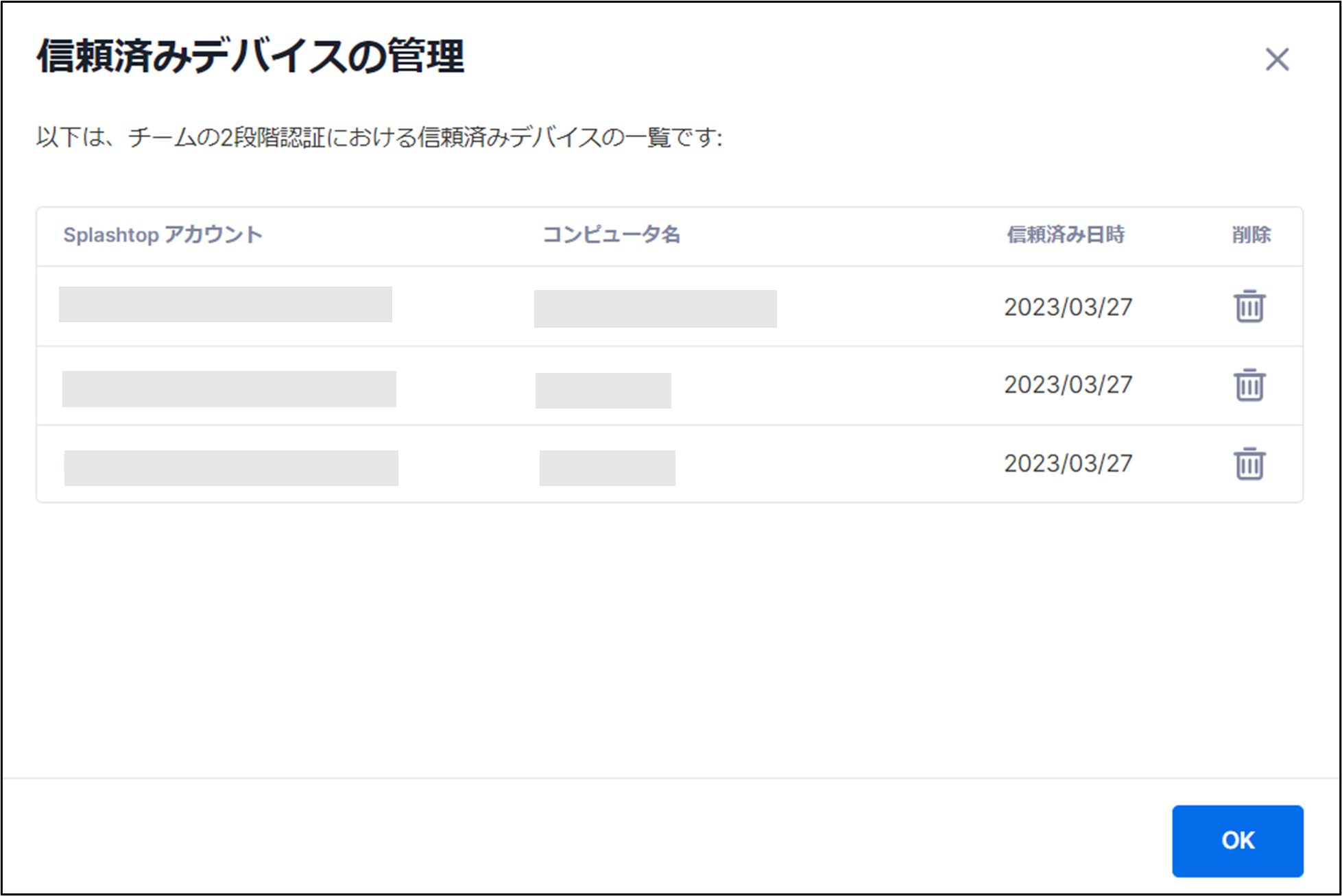The width and height of the screenshot is (1342, 896).
Task: Select first row's redacted Splashtop account cell
Action: (x=226, y=304)
